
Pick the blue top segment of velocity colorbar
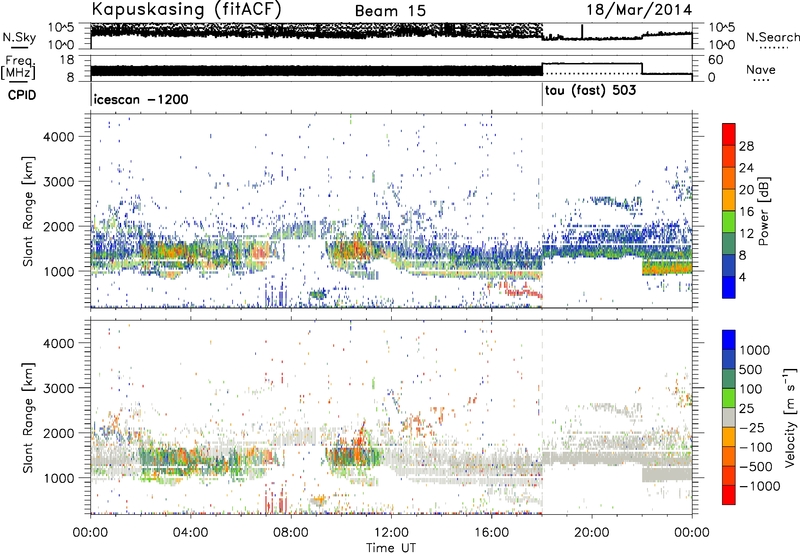[x=729, y=340]
